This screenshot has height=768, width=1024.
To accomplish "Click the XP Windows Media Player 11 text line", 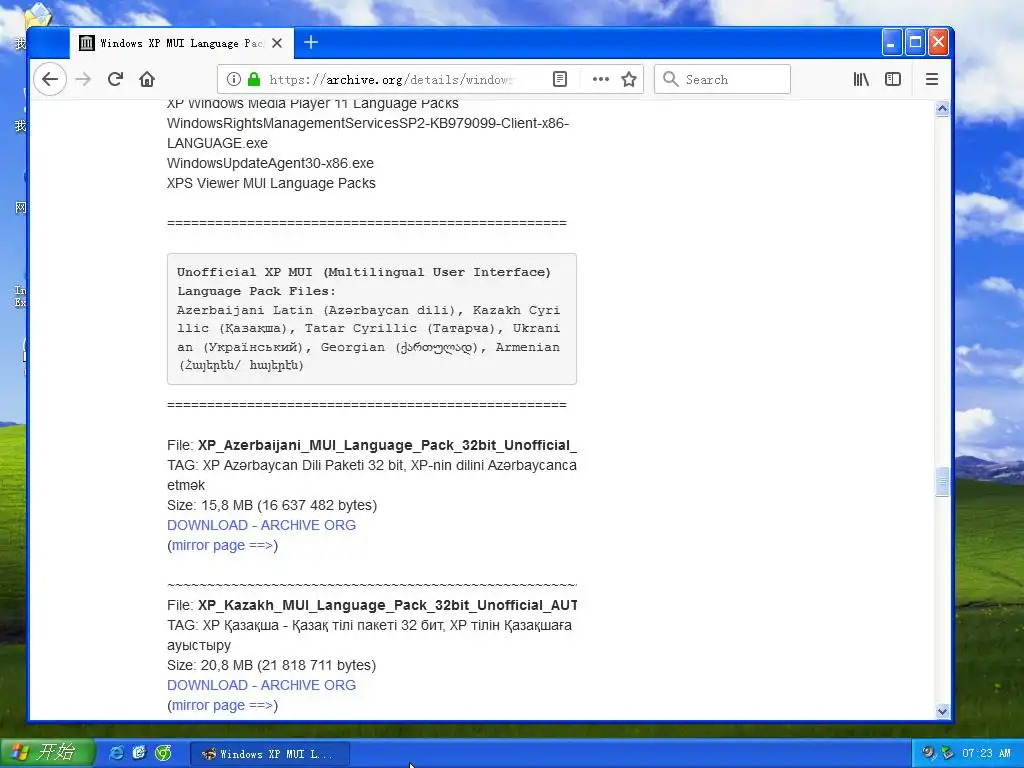I will [313, 104].
